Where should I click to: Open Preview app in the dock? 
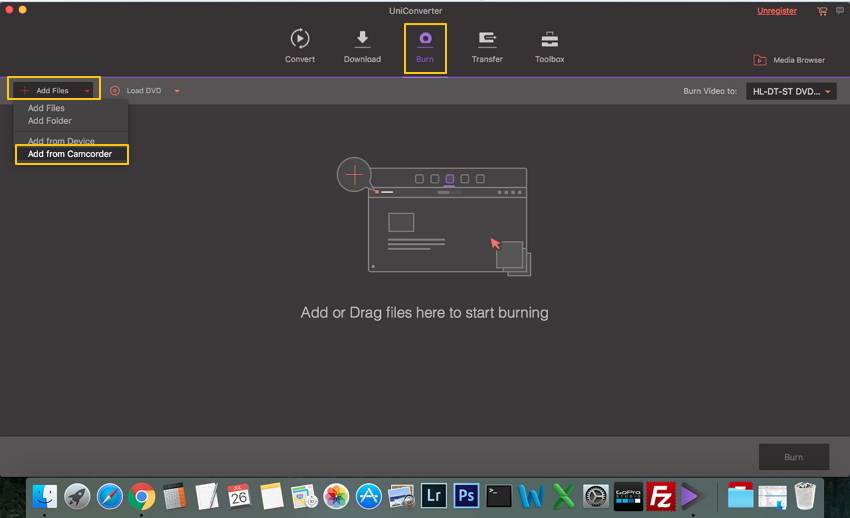point(401,496)
